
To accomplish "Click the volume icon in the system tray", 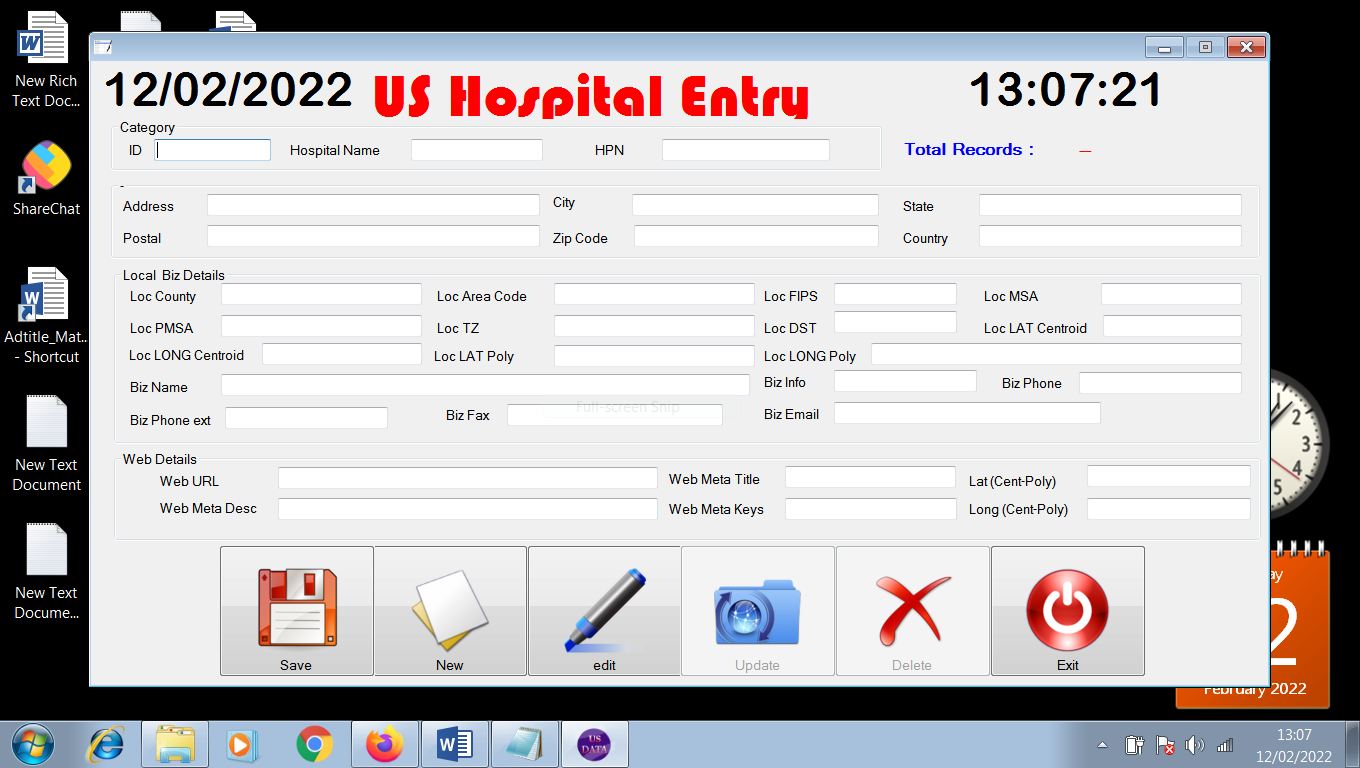I will tap(1195, 744).
